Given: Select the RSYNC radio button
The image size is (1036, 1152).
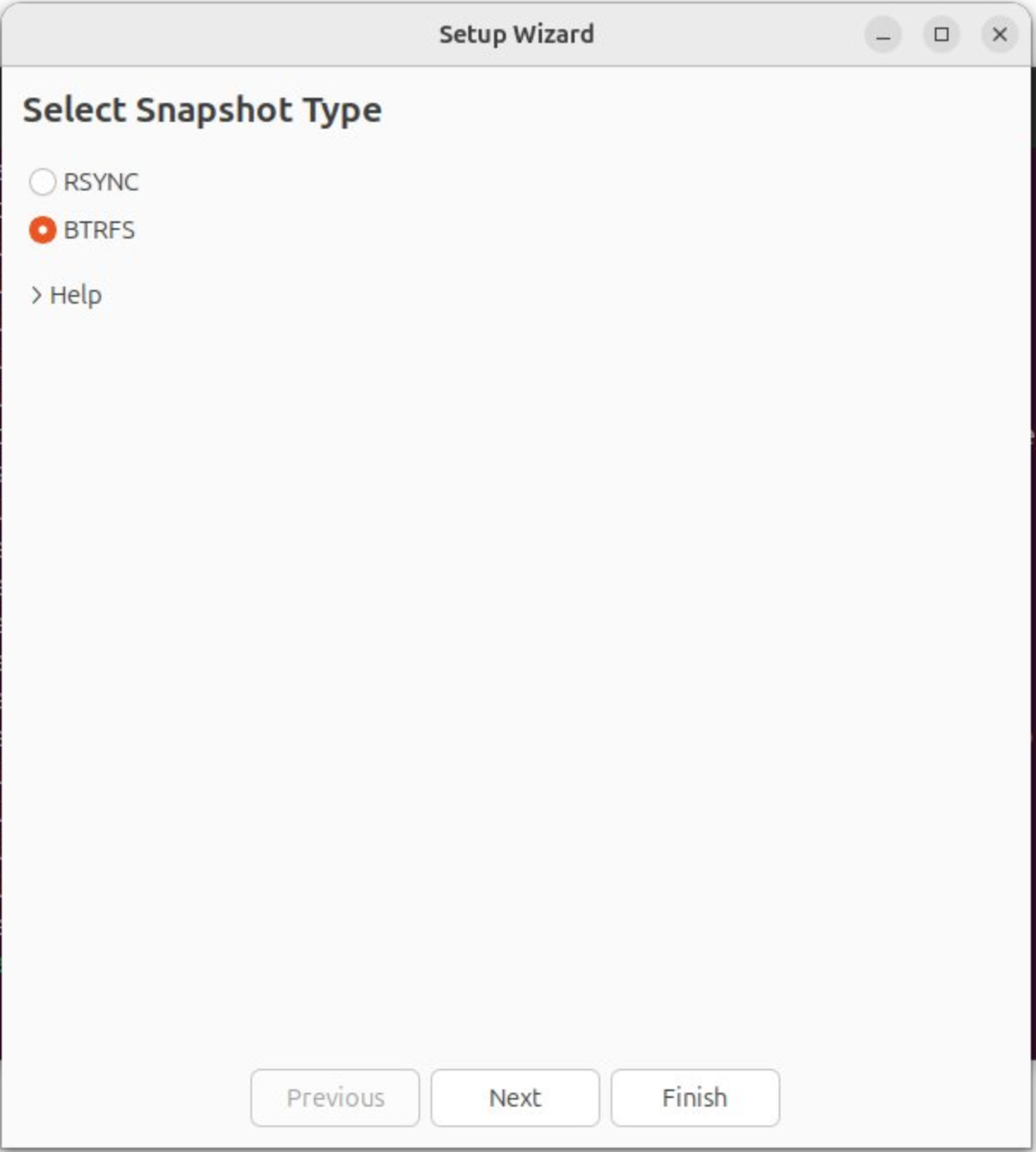Looking at the screenshot, I should coord(42,182).
